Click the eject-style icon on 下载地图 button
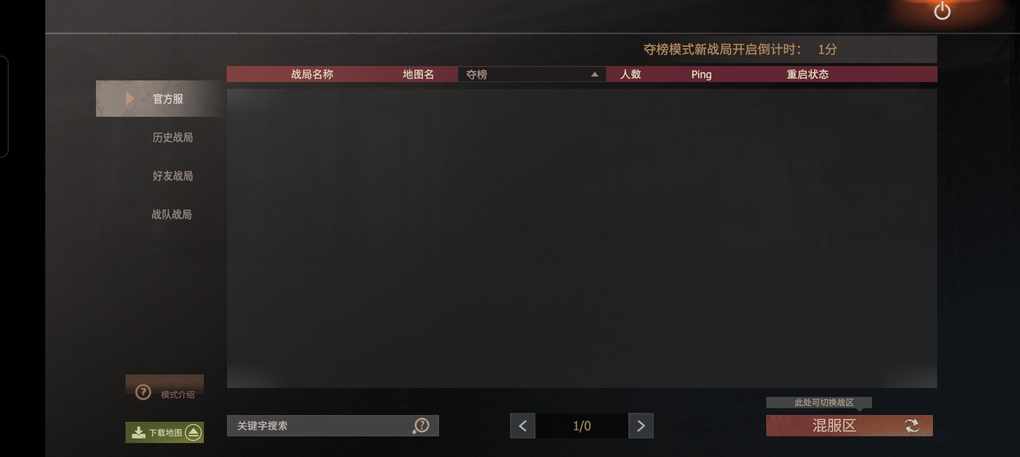The height and width of the screenshot is (457, 1020). [193, 432]
